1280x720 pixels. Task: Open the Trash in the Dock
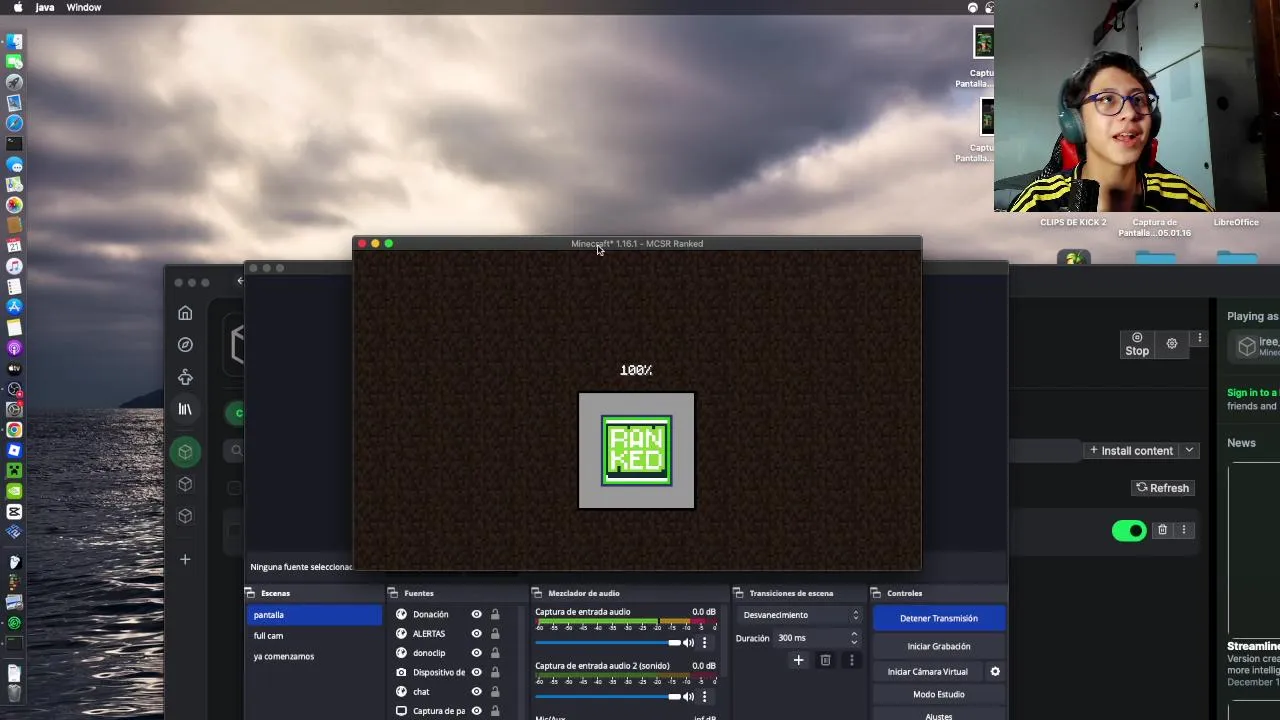pos(14,693)
